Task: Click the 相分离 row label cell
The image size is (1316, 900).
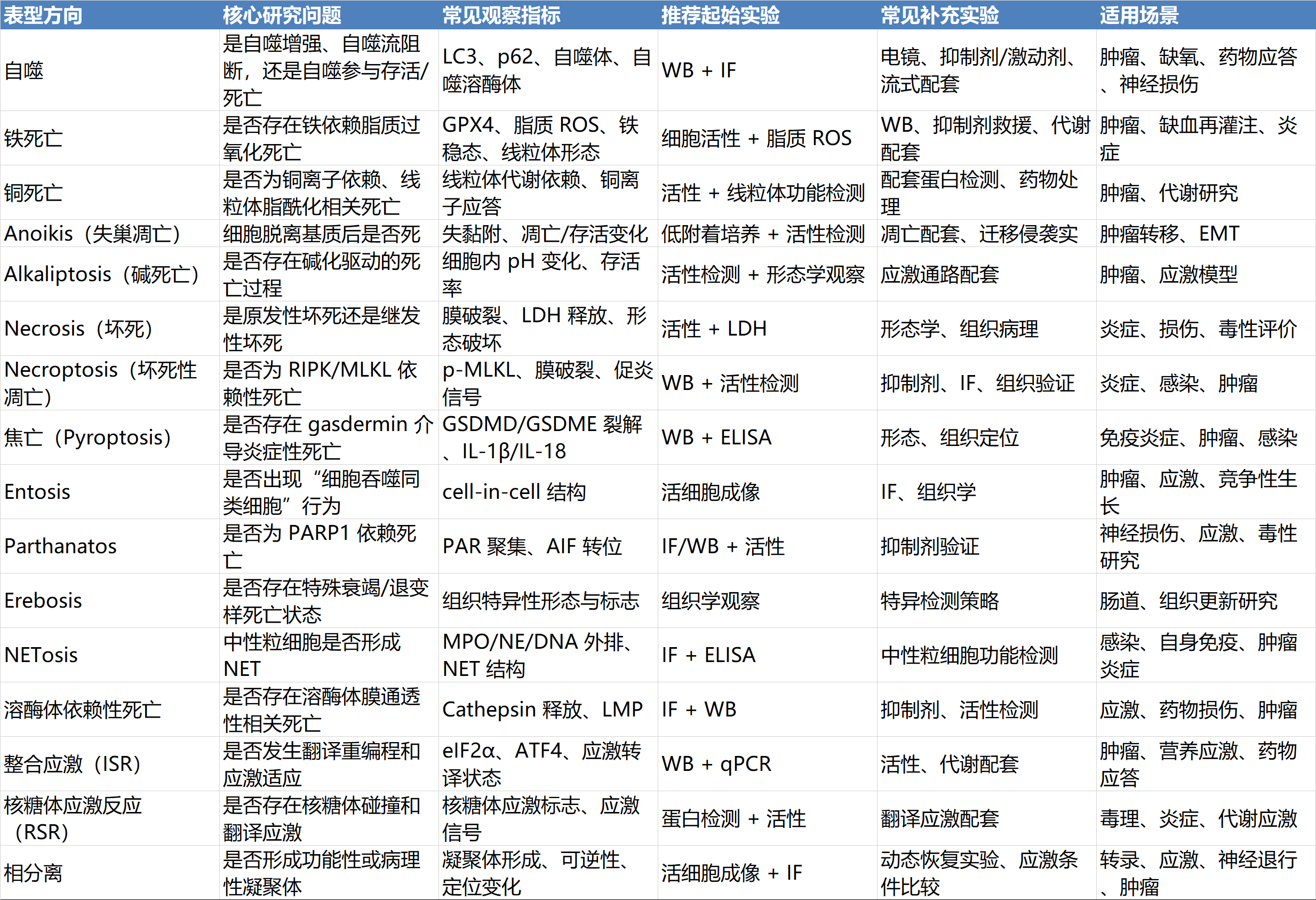Action: (34, 872)
